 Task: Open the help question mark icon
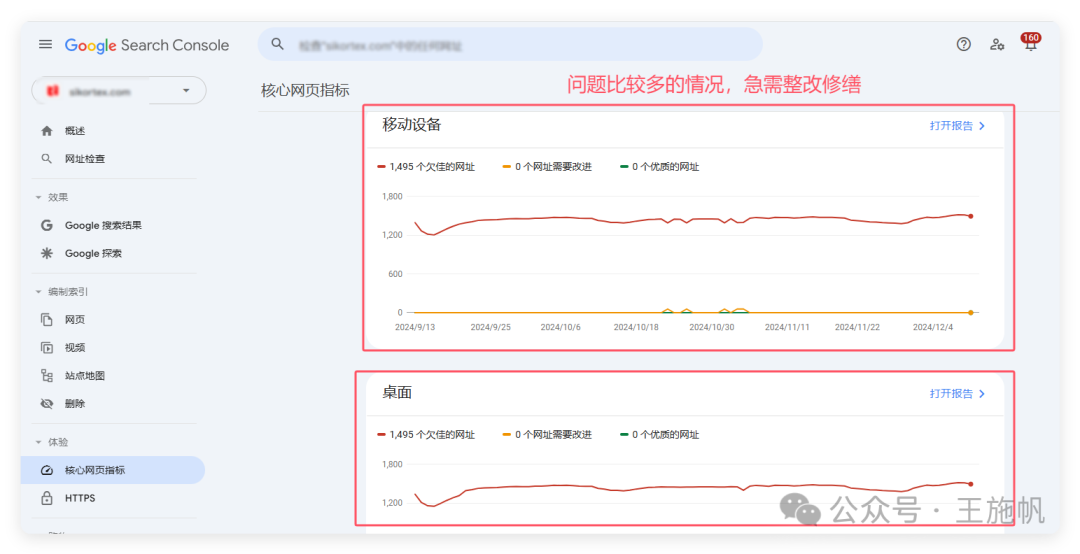coord(964,45)
